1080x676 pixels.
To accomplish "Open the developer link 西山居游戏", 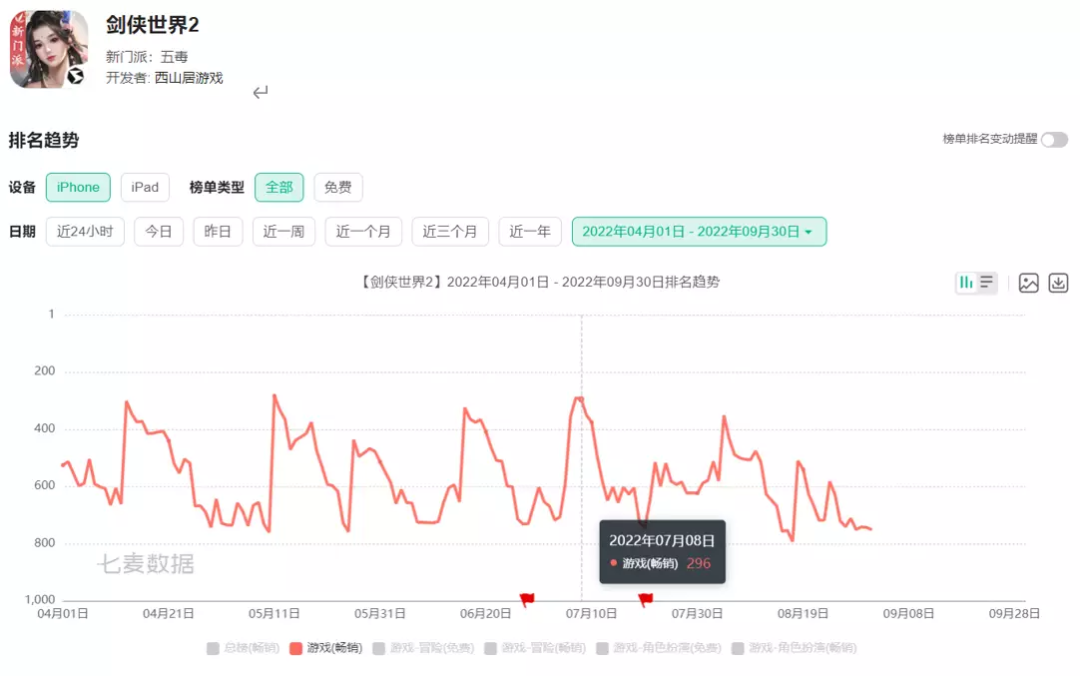I will click(x=189, y=78).
